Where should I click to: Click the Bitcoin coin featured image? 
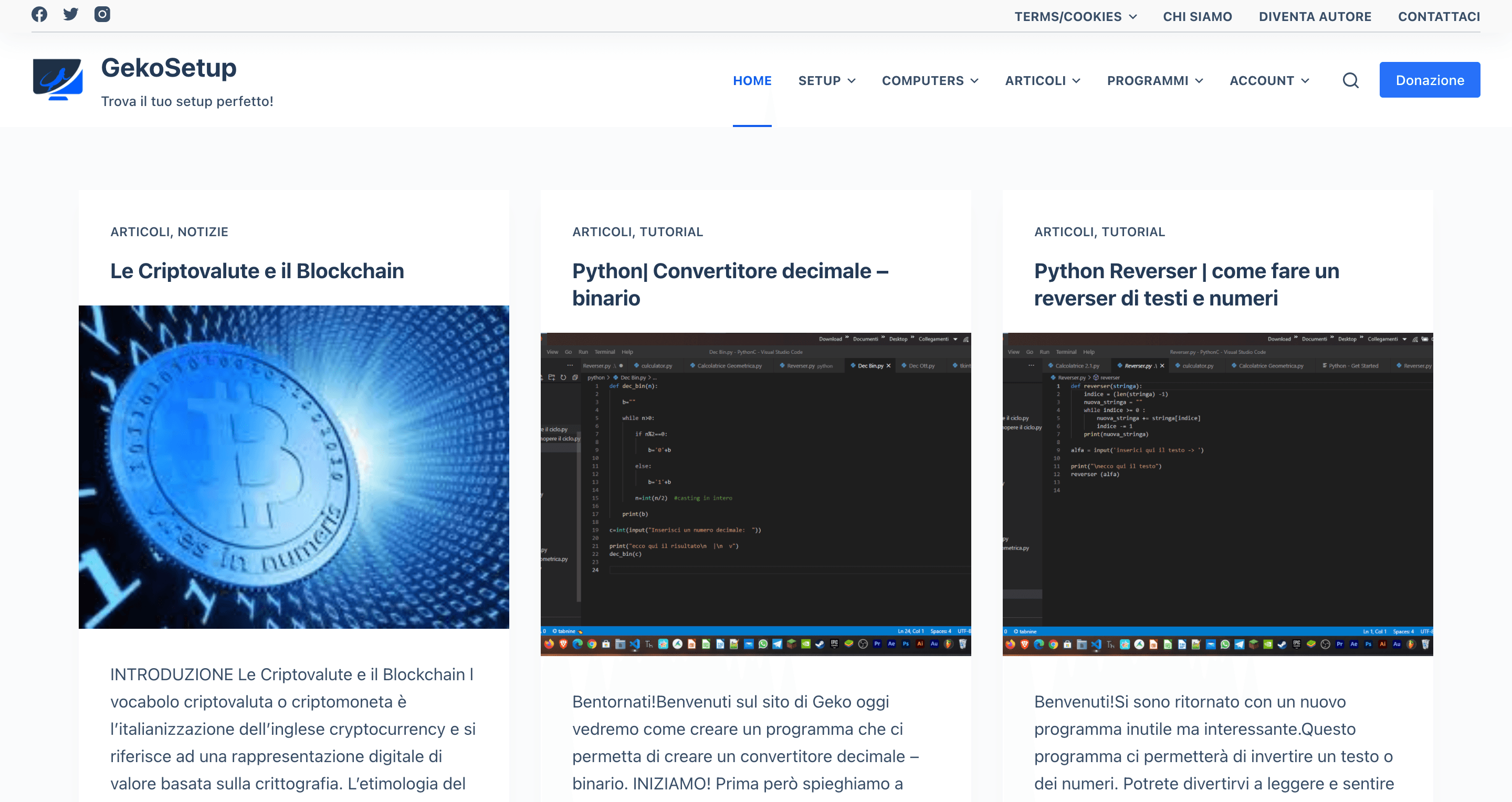293,467
